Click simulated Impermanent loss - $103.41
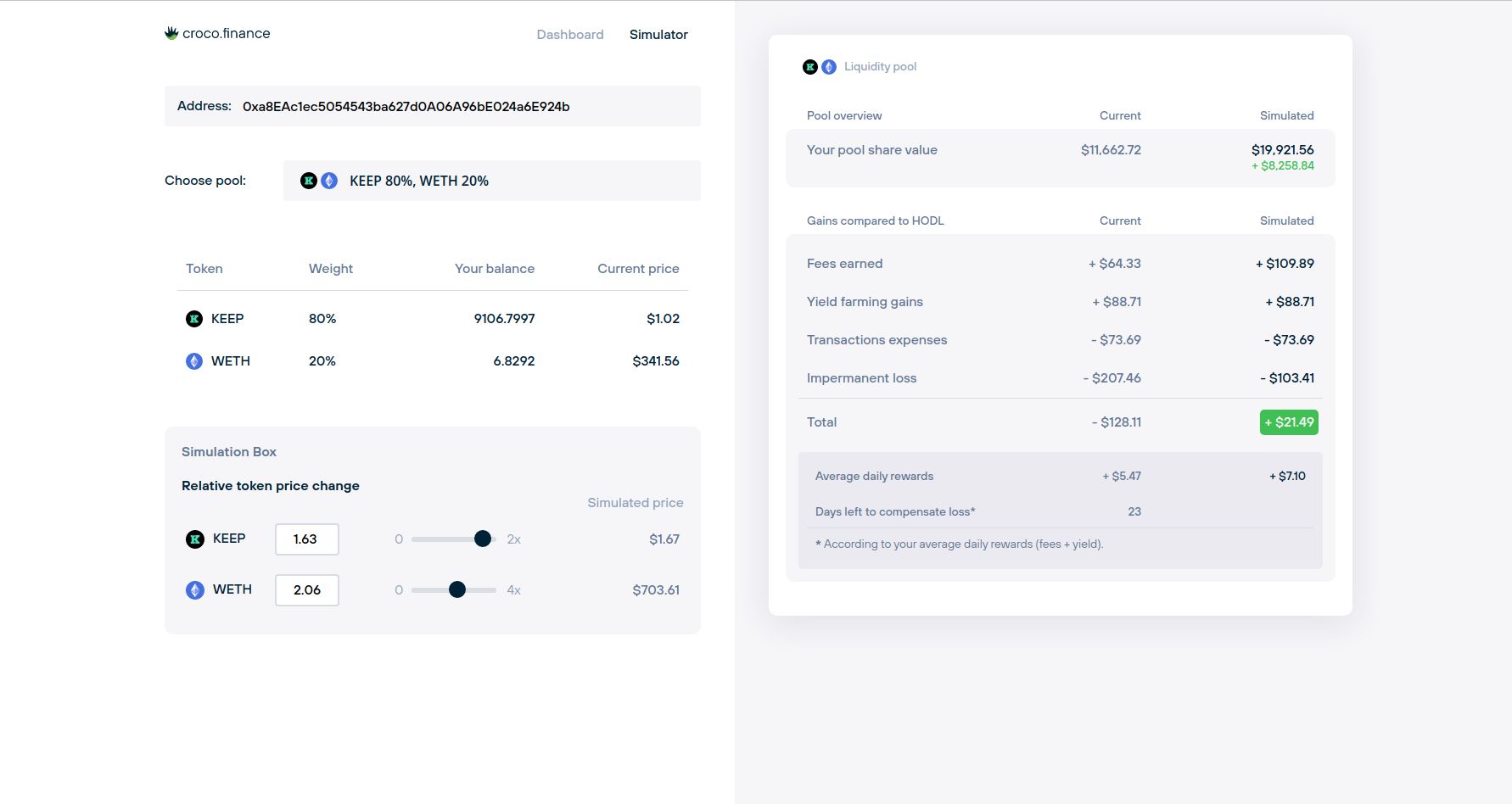Screen dimensions: 1512x804 coord(1287,378)
